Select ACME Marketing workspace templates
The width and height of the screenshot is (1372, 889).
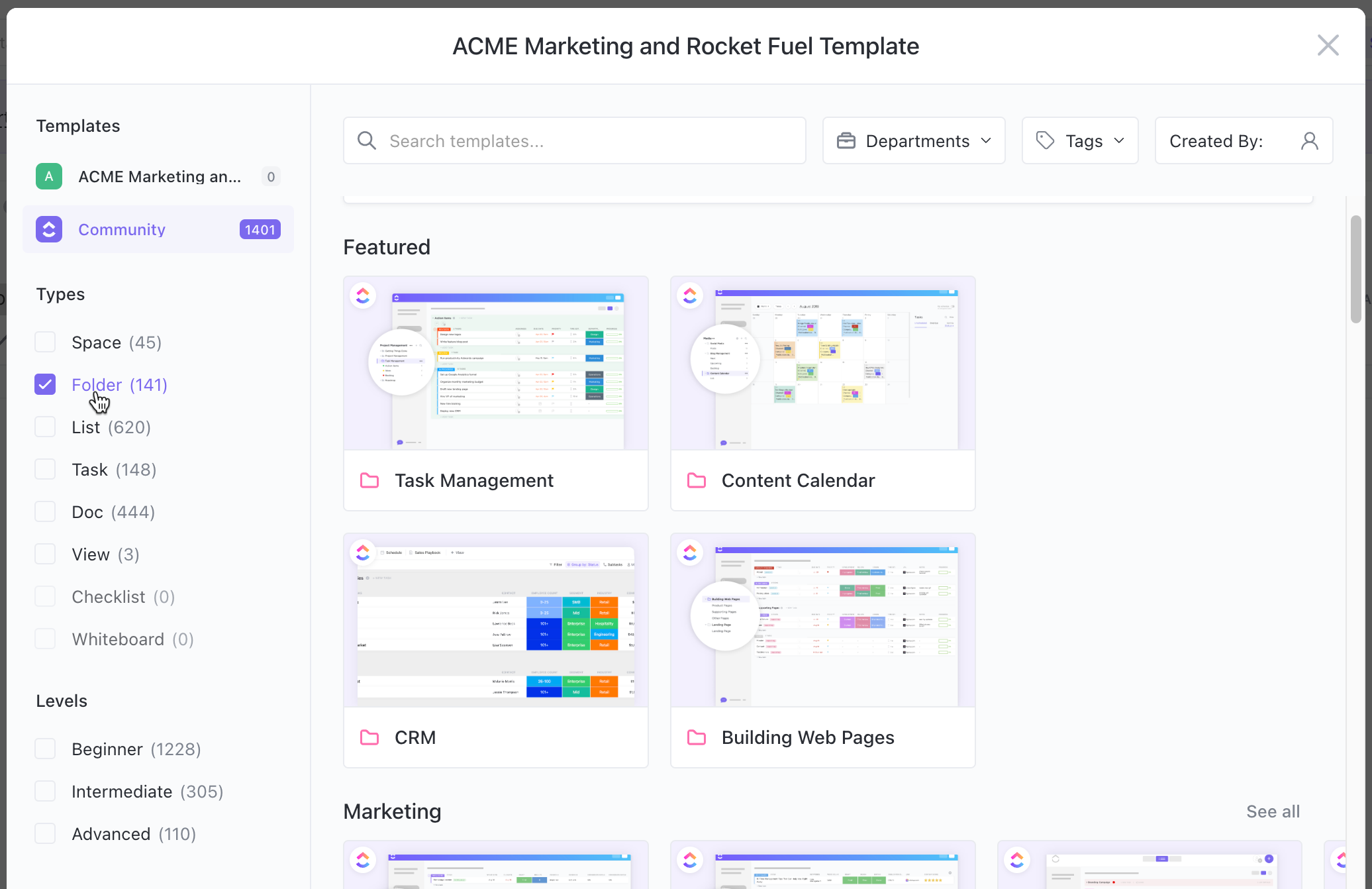(159, 176)
